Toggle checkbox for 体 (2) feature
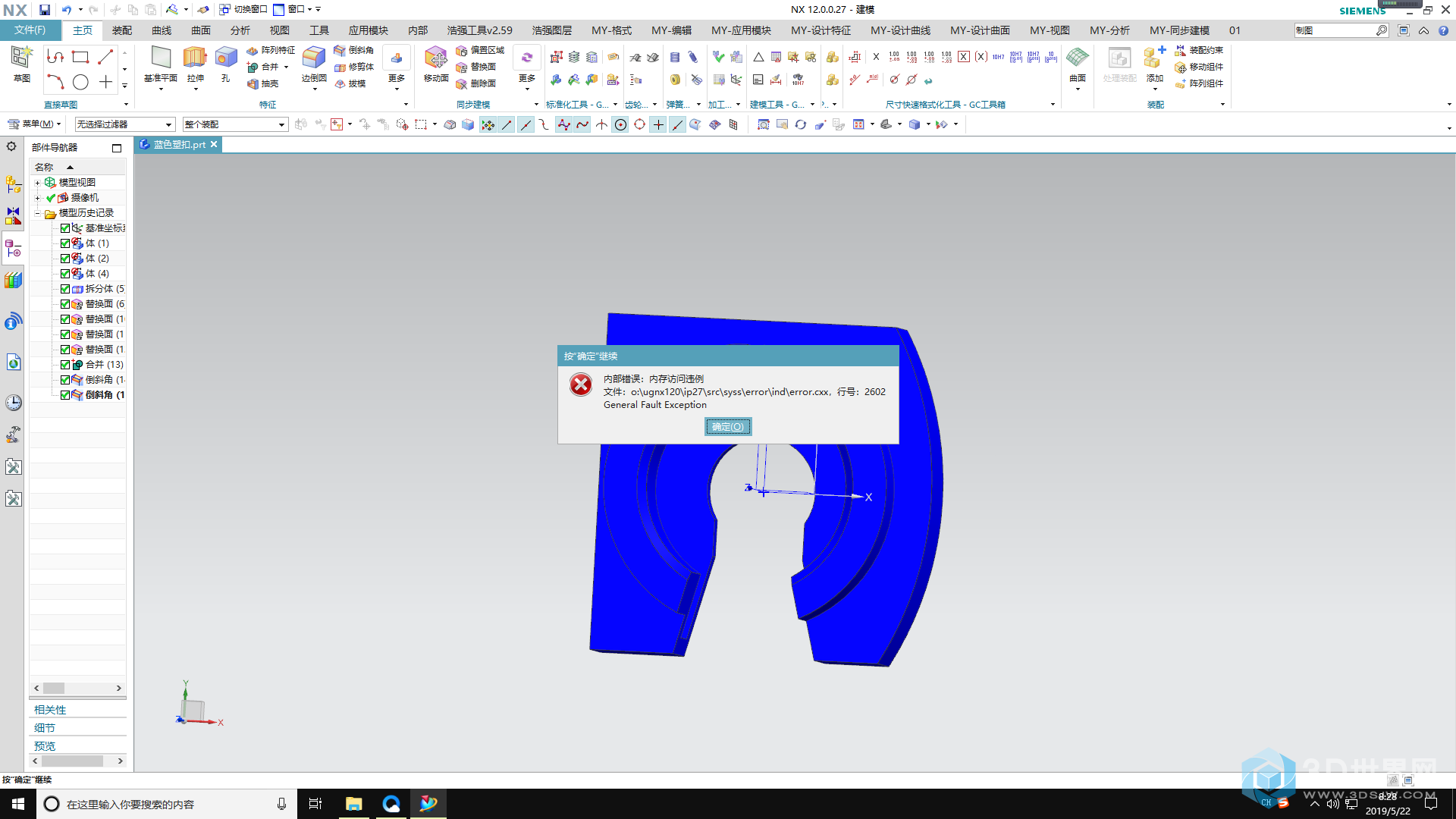1456x819 pixels. (x=65, y=259)
